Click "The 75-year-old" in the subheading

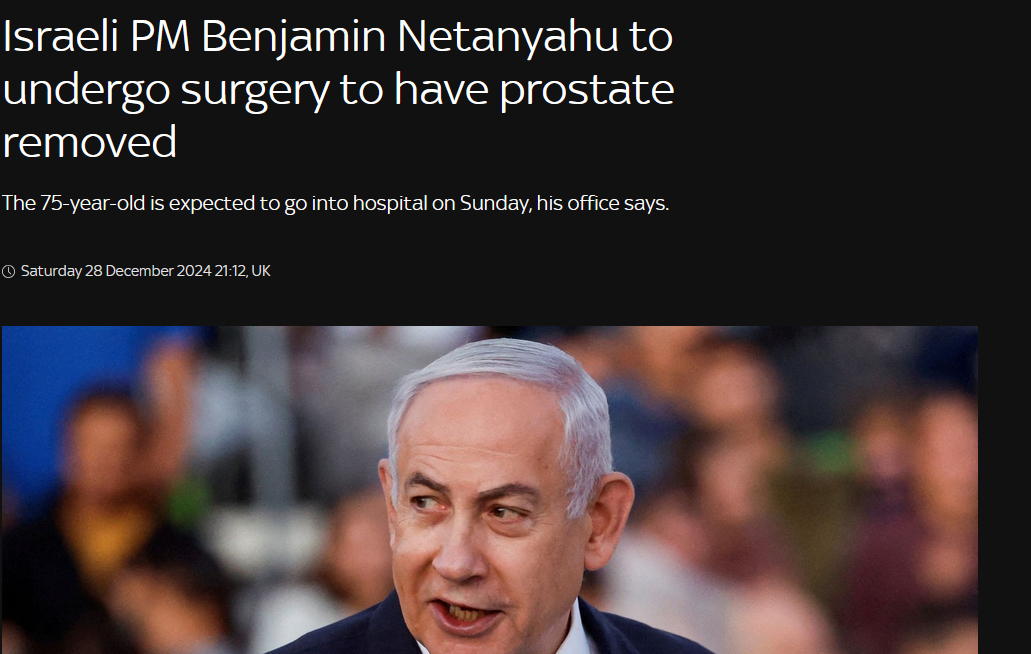(x=74, y=203)
